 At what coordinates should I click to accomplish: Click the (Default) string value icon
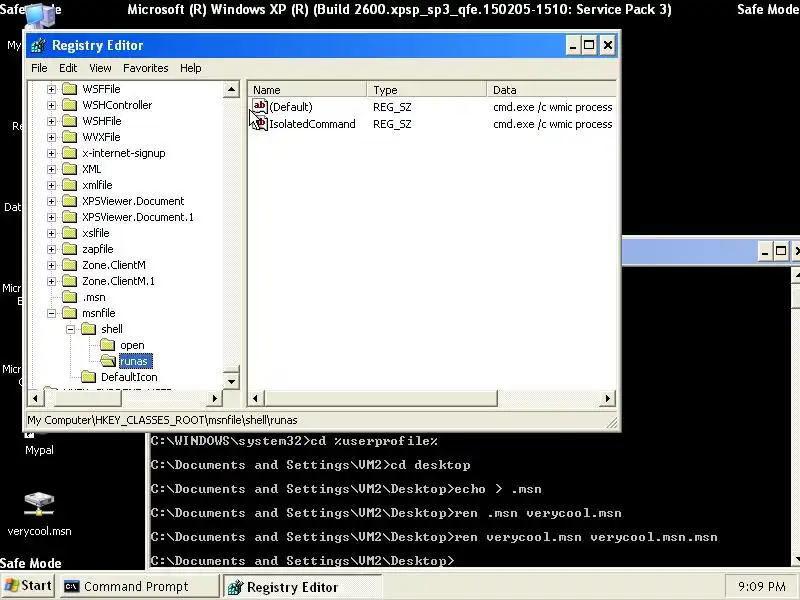click(260, 106)
